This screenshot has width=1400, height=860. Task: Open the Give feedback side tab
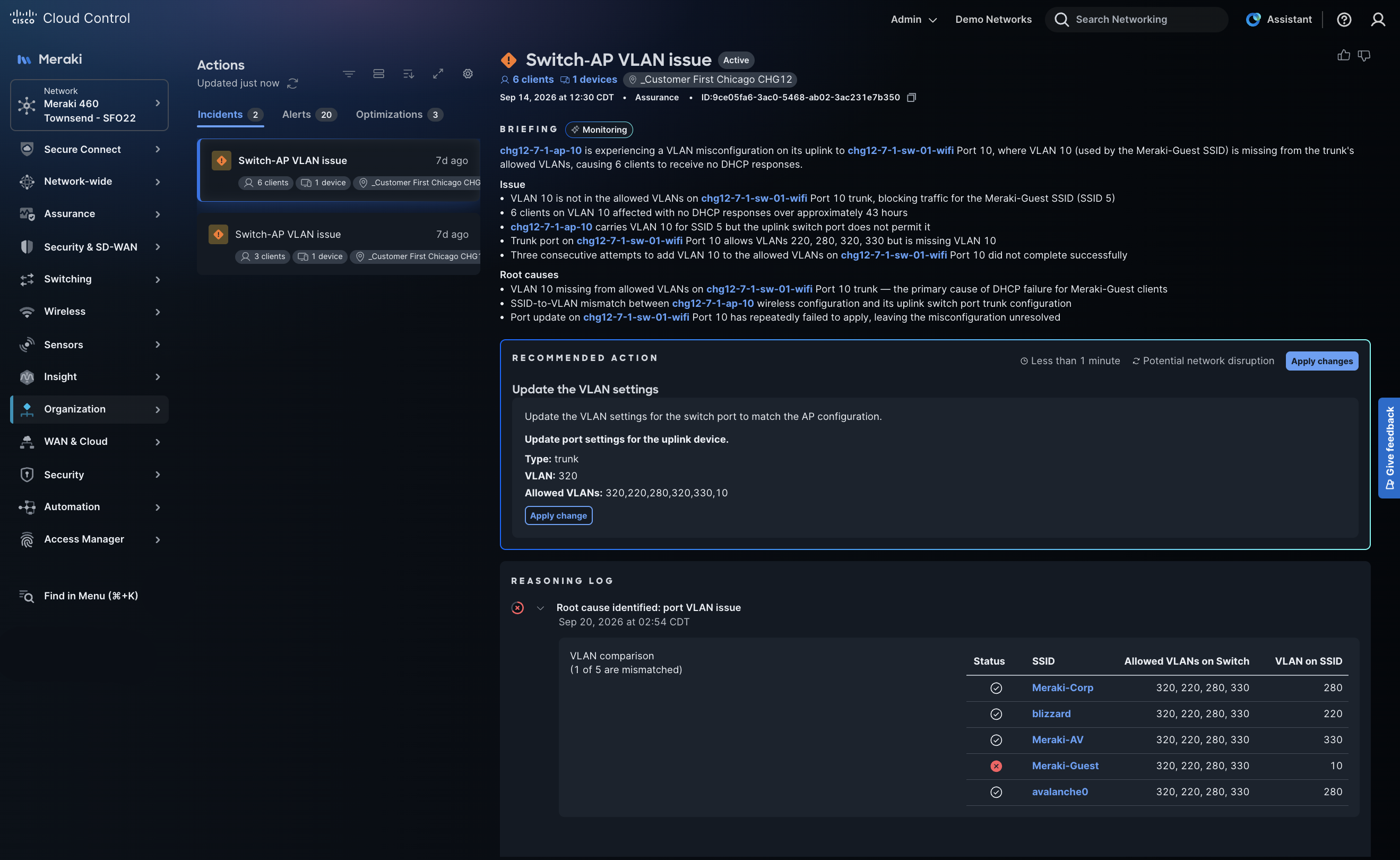(x=1389, y=448)
